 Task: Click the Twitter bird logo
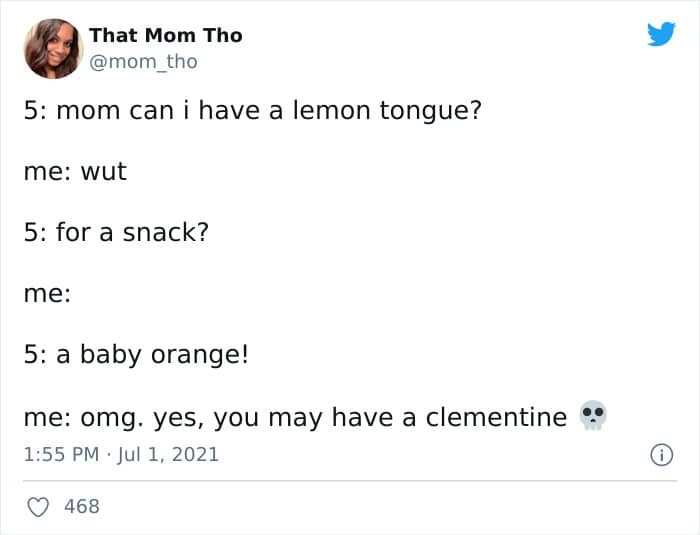point(661,34)
